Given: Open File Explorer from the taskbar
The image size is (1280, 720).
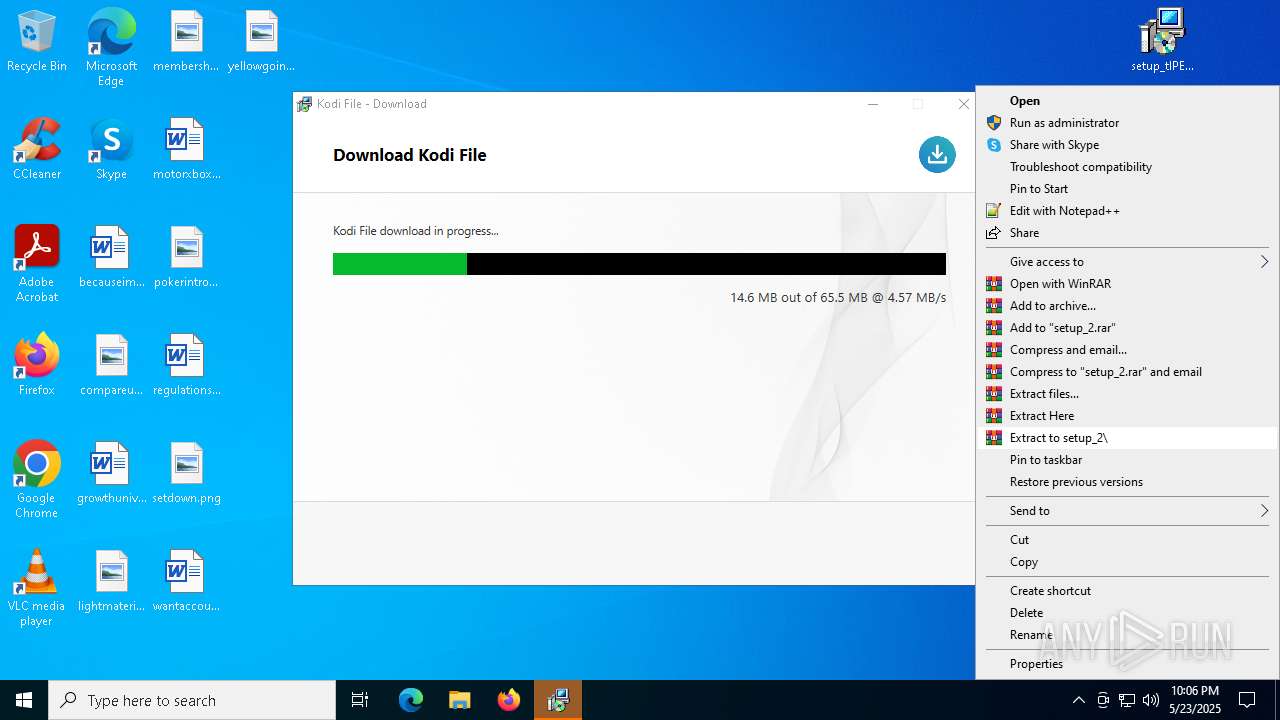Looking at the screenshot, I should pyautogui.click(x=459, y=700).
